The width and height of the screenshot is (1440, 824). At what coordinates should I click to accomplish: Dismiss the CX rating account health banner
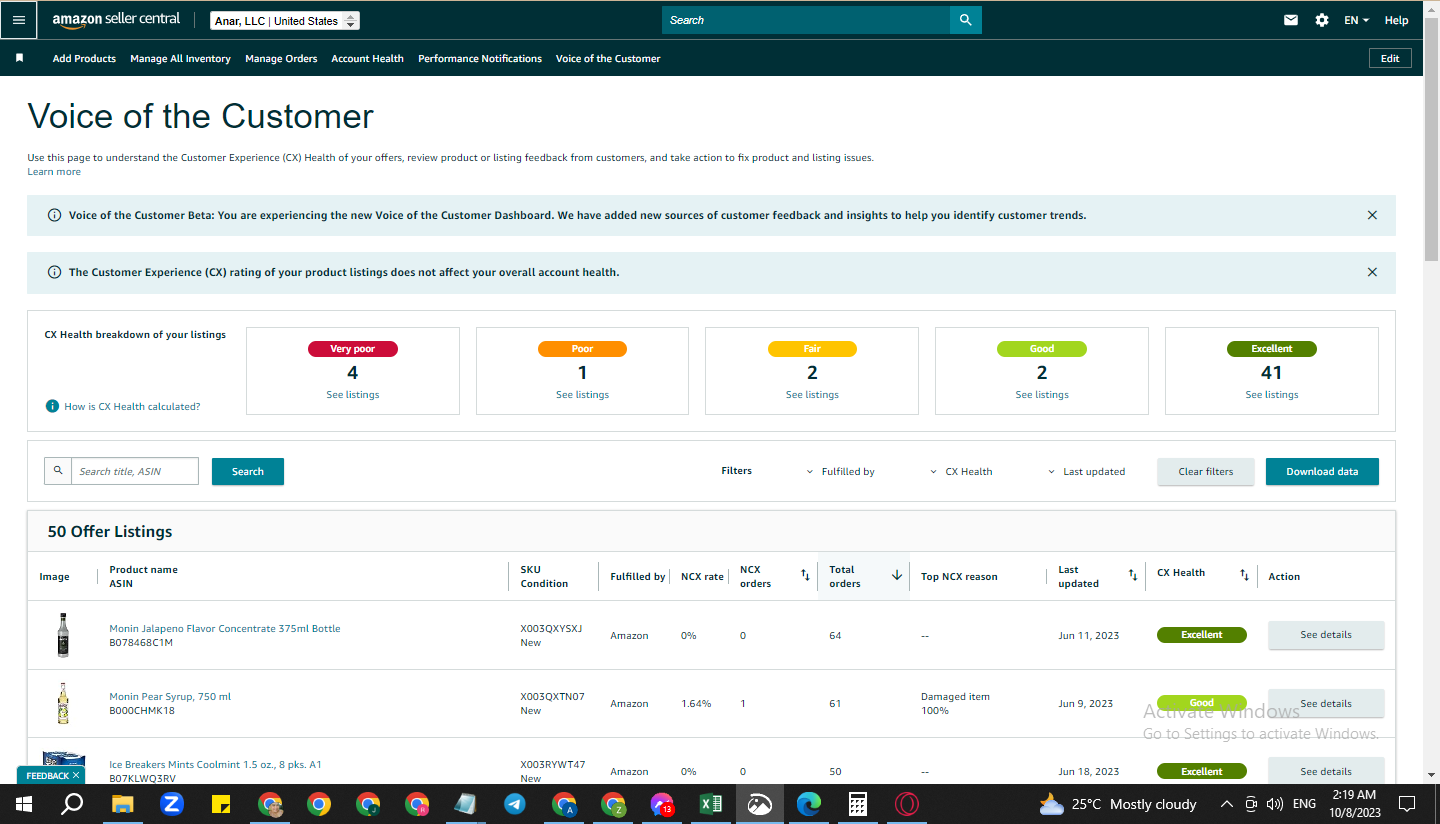coord(1372,272)
